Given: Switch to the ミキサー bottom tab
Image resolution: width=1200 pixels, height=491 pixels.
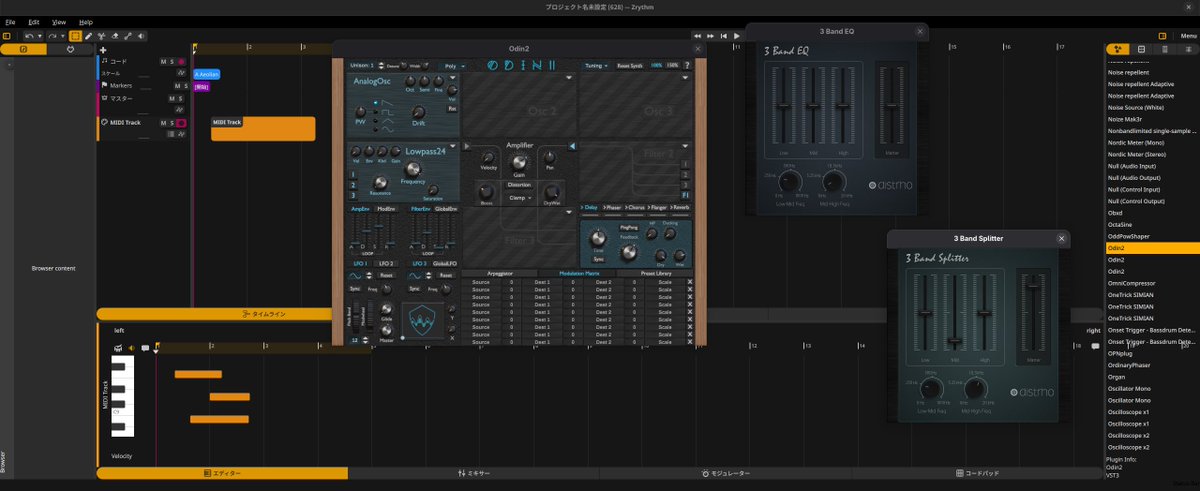Looking at the screenshot, I should (x=473, y=473).
